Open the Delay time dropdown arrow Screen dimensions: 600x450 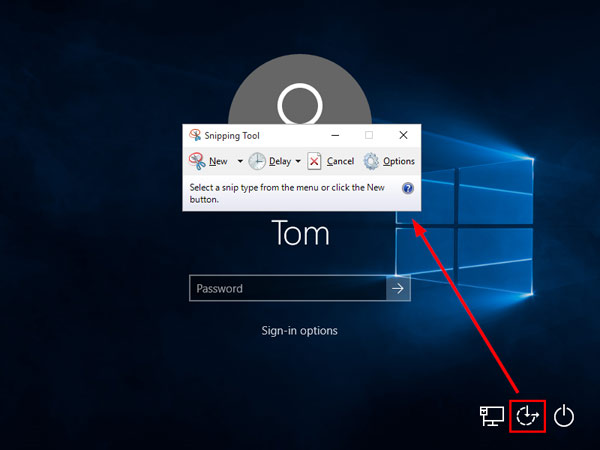click(298, 161)
